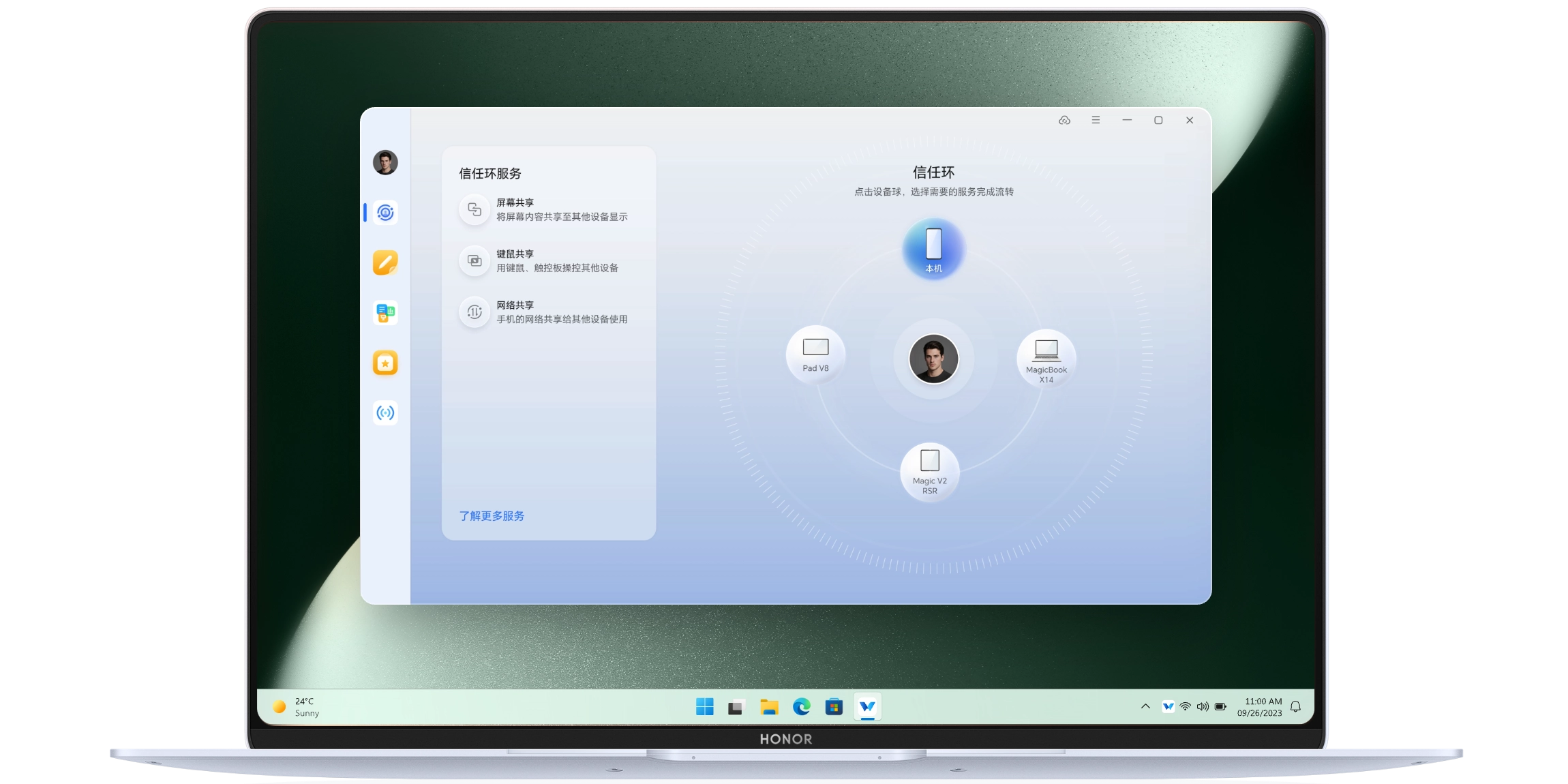The width and height of the screenshot is (1568, 784).
Task: Open the orange star favorites sidebar icon
Action: point(385,363)
